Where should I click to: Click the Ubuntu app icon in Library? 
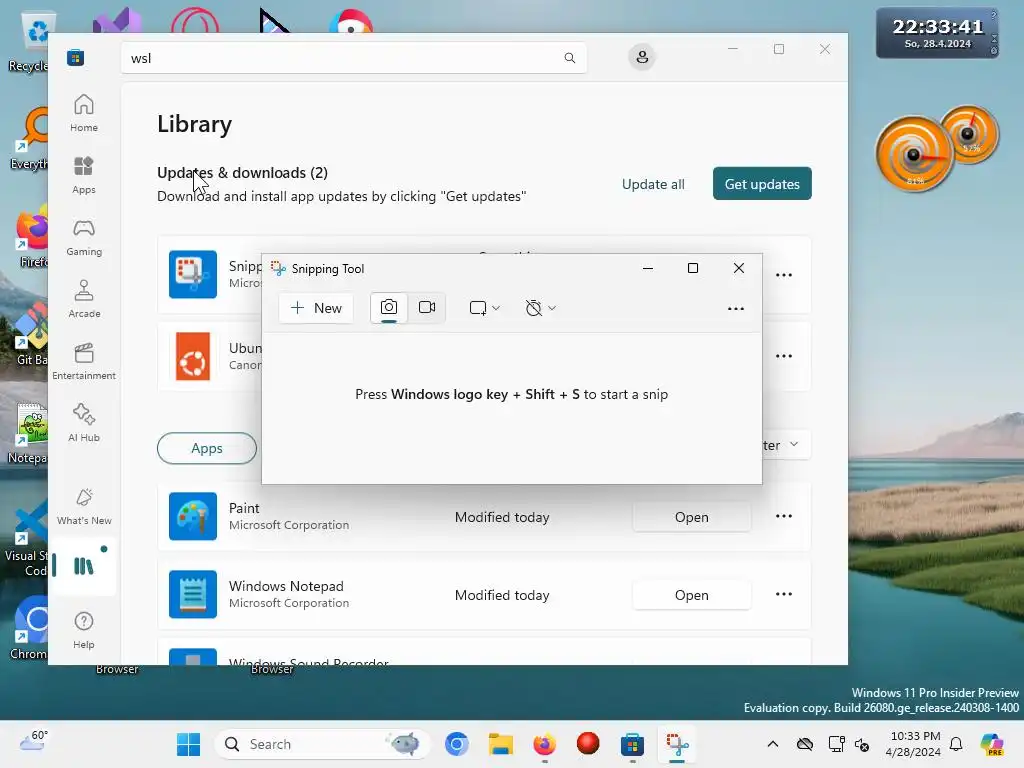(x=193, y=357)
